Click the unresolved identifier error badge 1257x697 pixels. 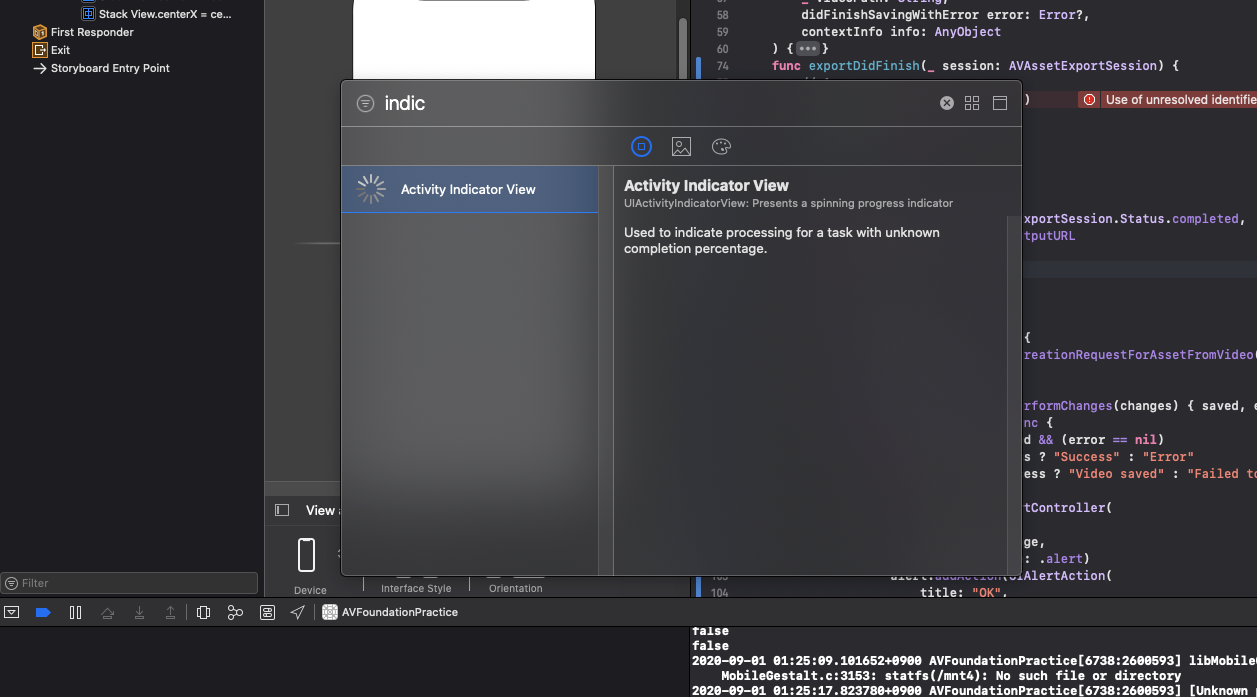click(1088, 100)
